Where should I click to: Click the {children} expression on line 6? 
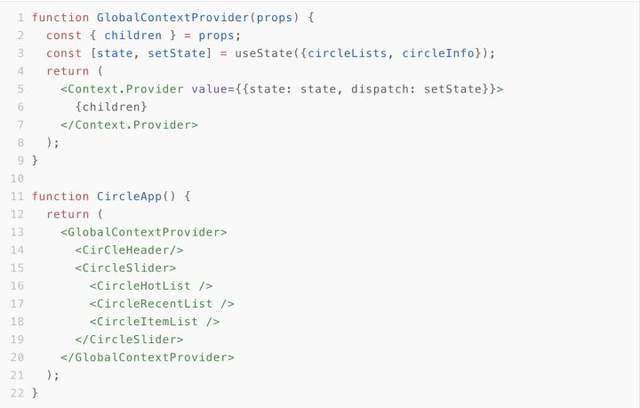[x=111, y=107]
